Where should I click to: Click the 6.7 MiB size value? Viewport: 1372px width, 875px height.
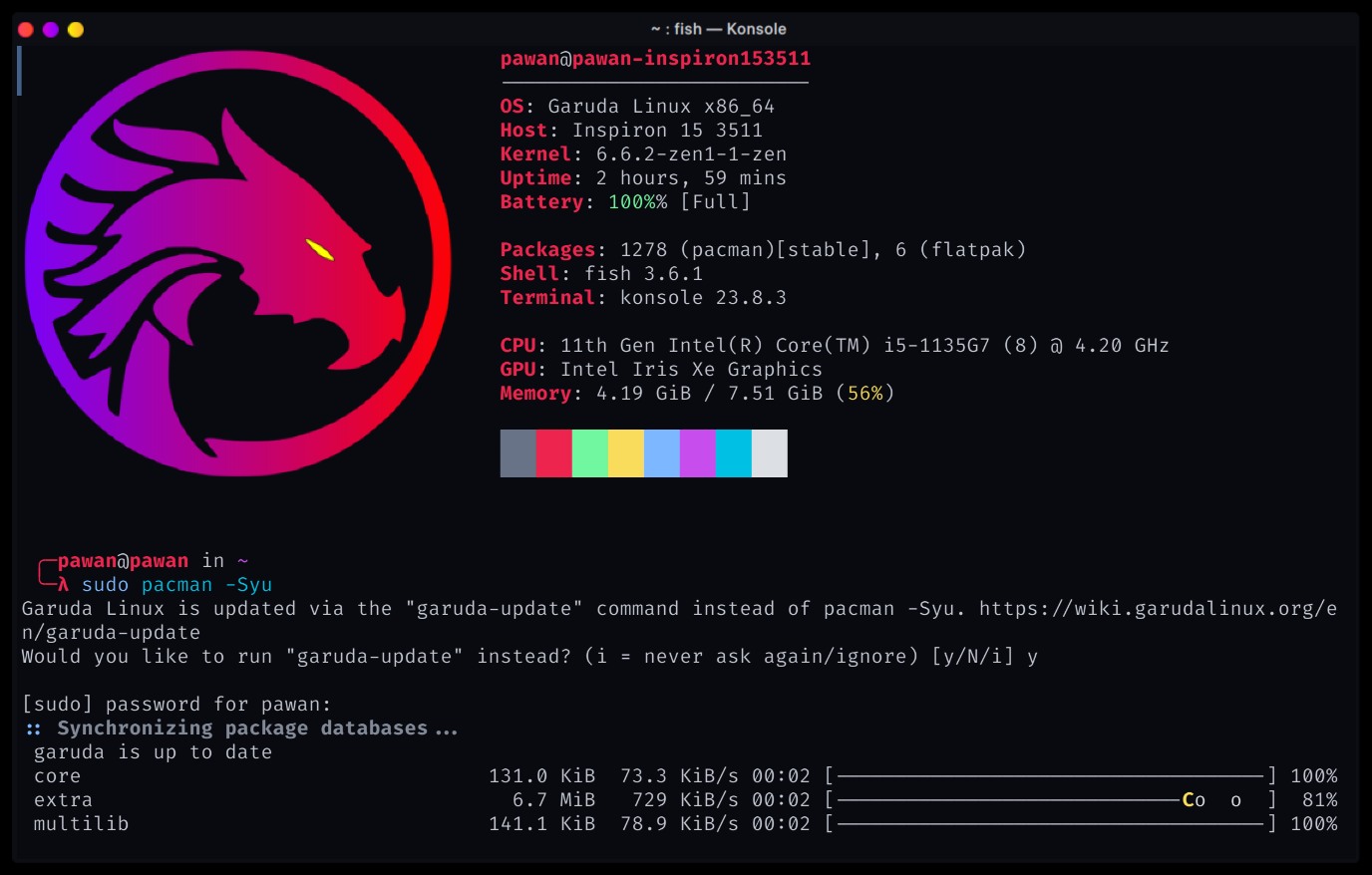[553, 800]
